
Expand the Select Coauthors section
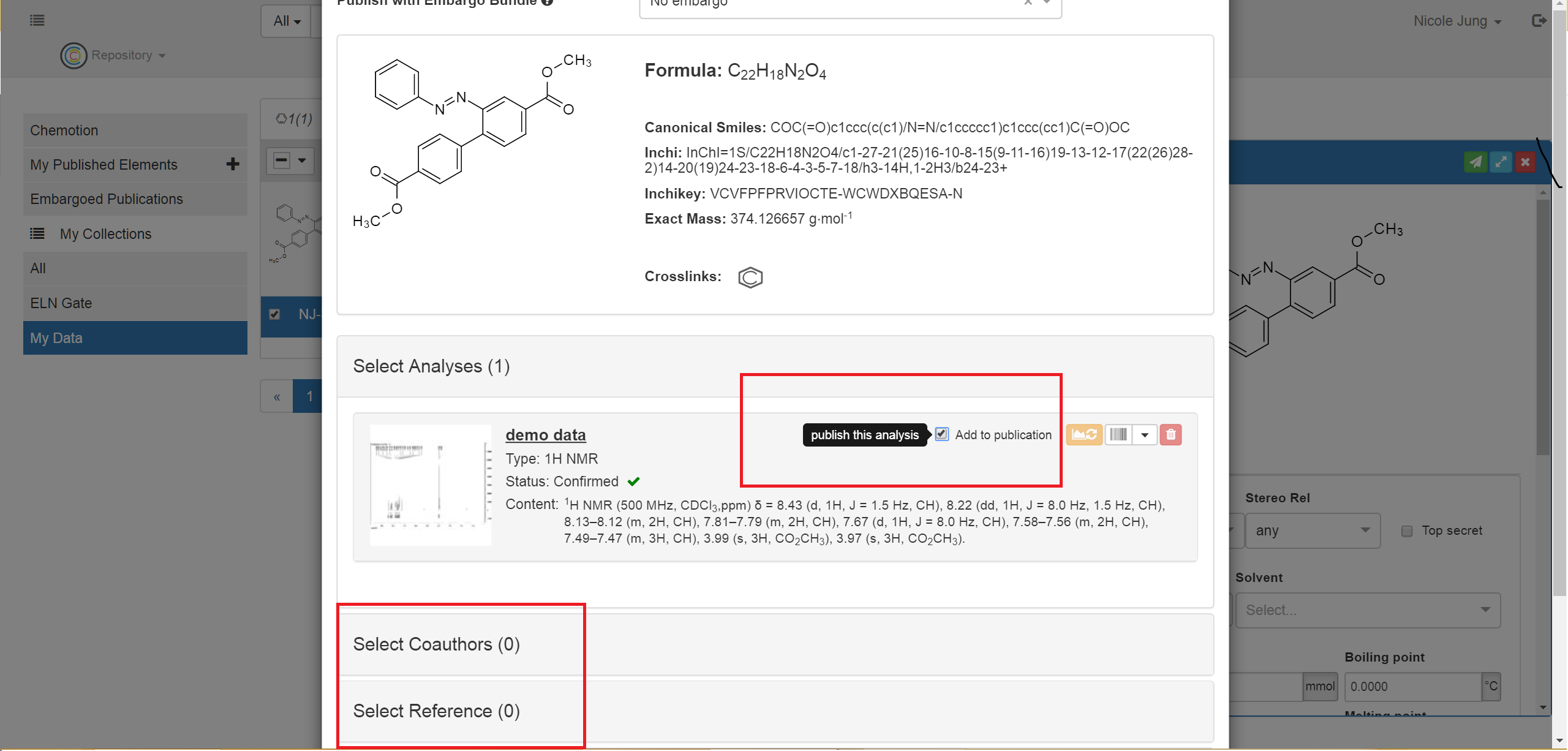(x=436, y=644)
